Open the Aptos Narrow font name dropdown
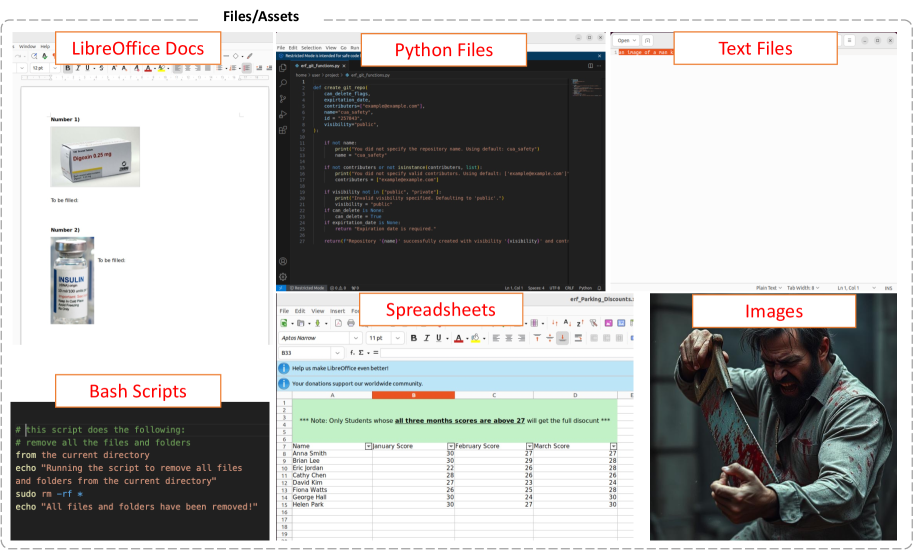 pyautogui.click(x=355, y=338)
